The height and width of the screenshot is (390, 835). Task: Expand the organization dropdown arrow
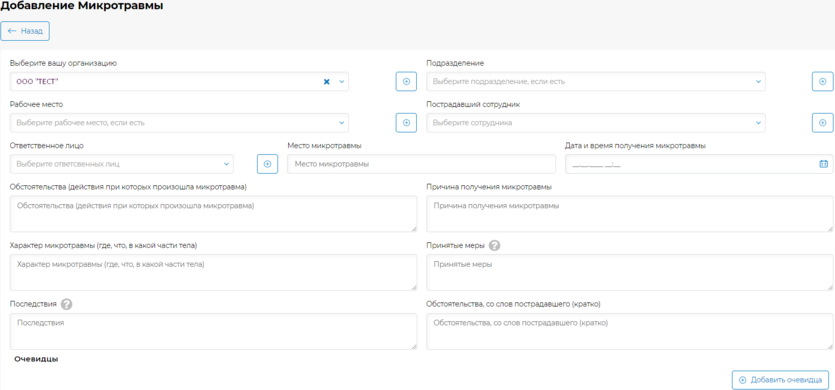tap(342, 82)
